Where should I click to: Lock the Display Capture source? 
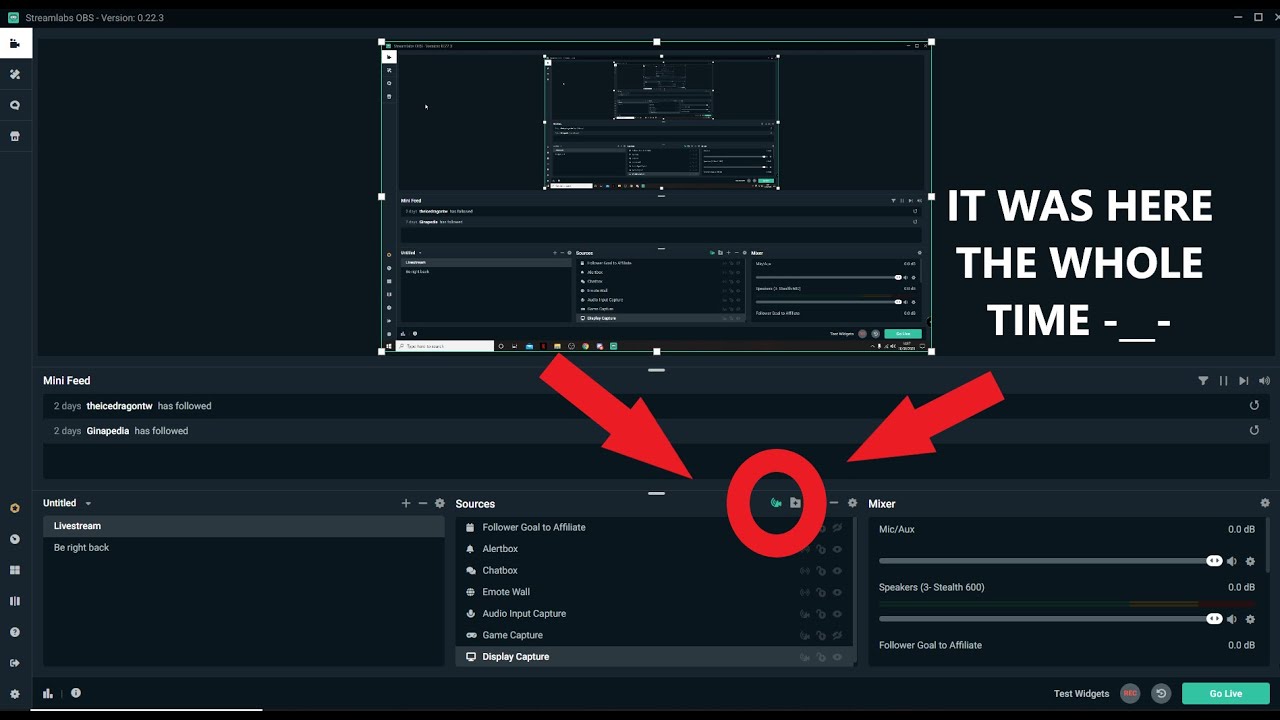coord(821,657)
